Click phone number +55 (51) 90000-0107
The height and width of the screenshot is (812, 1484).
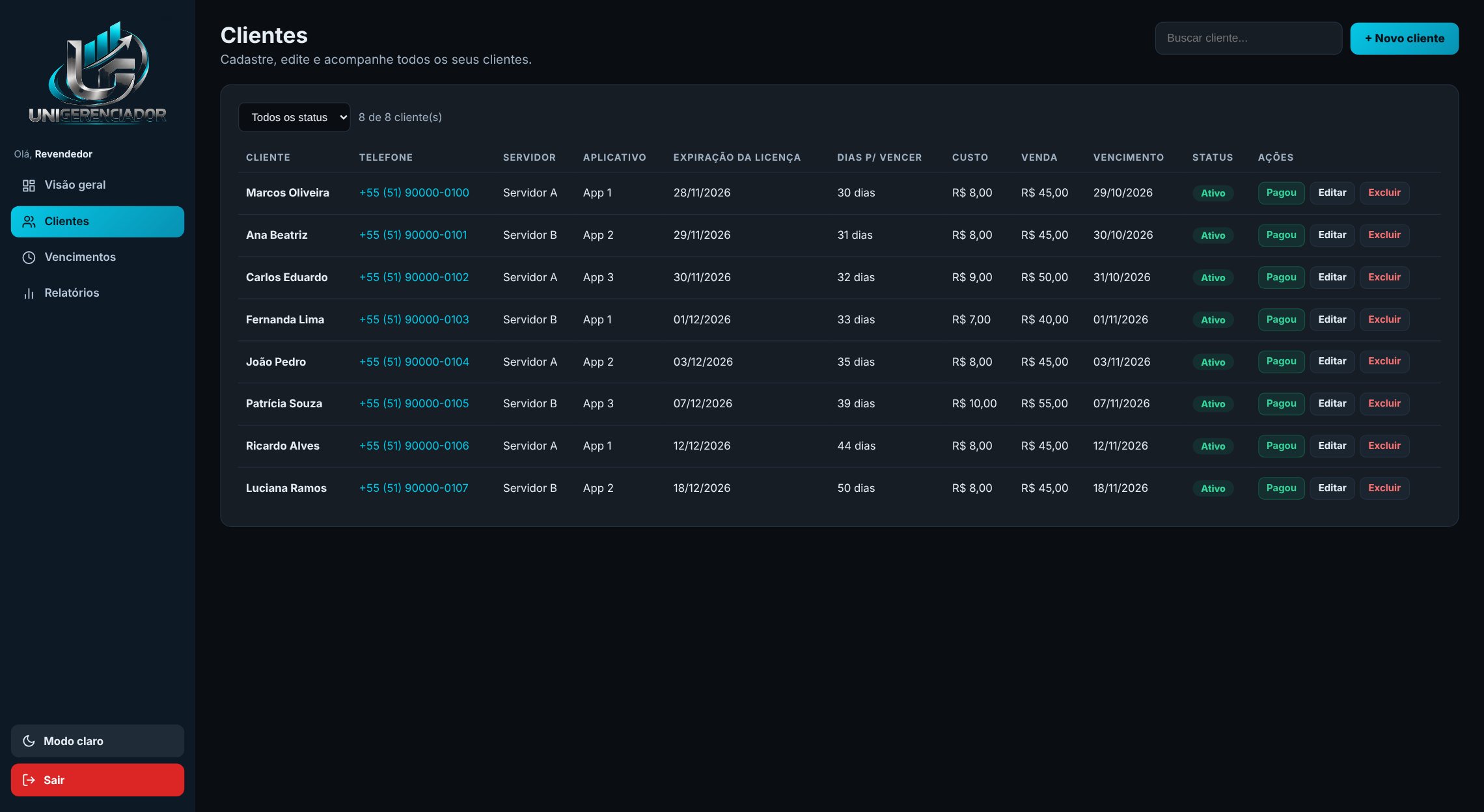pos(413,489)
